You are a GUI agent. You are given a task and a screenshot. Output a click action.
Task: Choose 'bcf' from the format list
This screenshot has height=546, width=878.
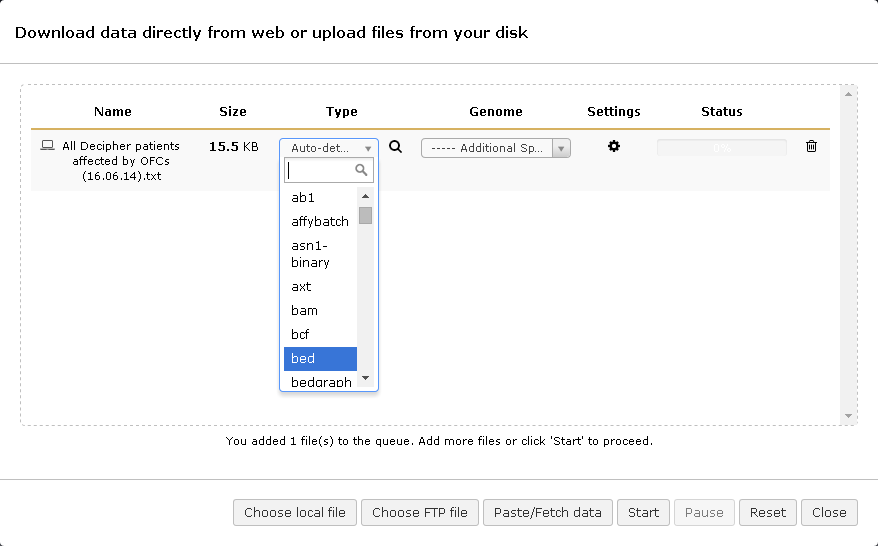click(320, 335)
